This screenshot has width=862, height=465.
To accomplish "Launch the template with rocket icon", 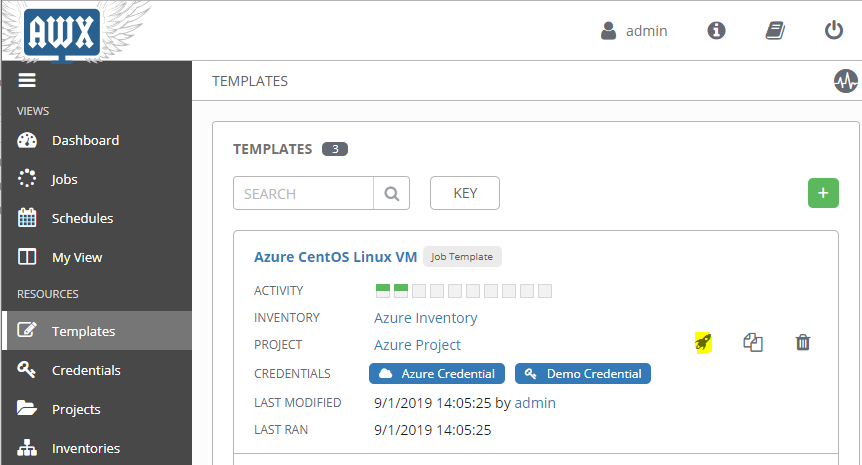I will click(x=703, y=342).
